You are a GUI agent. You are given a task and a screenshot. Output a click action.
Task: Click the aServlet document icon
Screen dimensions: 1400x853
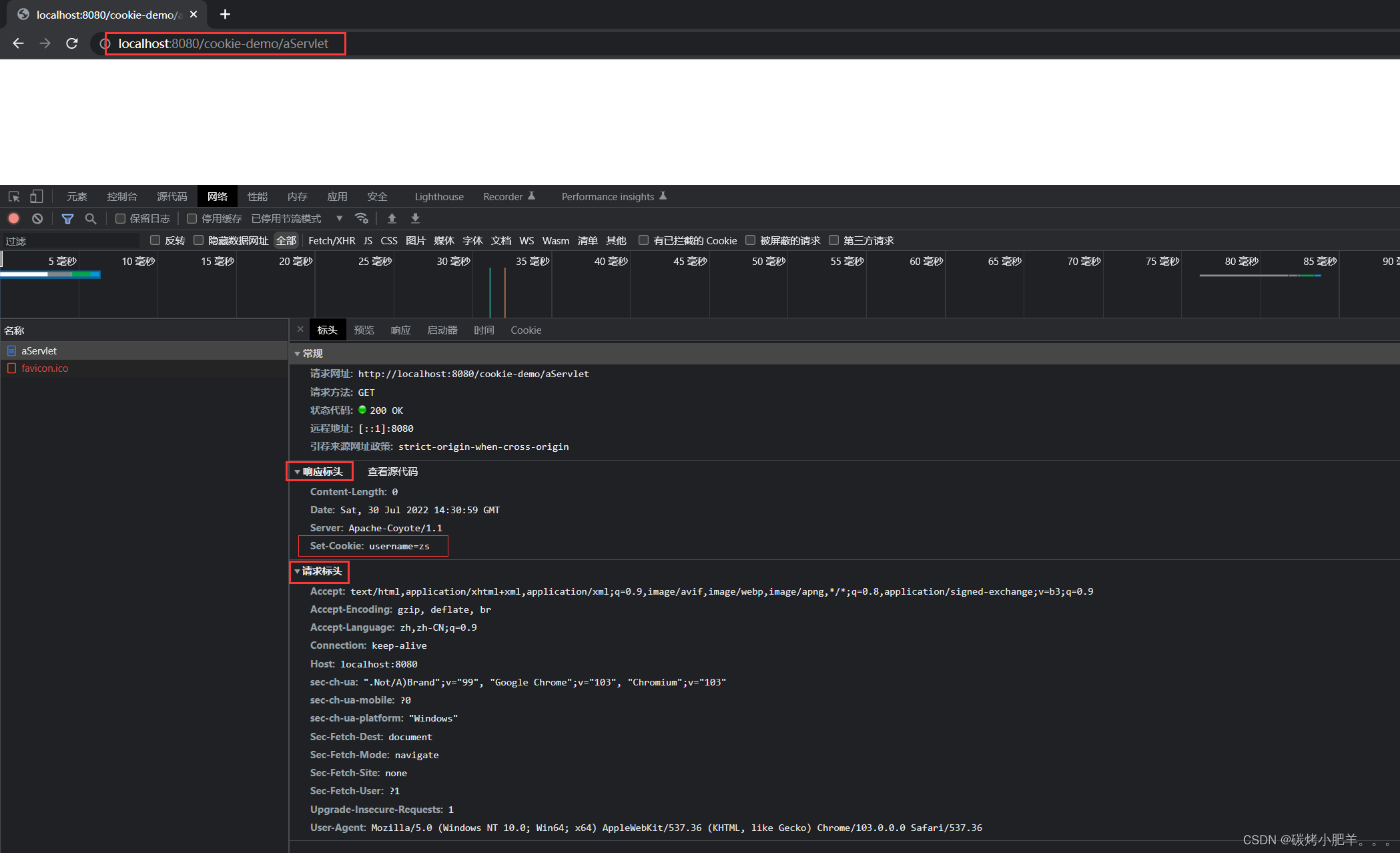click(x=11, y=350)
